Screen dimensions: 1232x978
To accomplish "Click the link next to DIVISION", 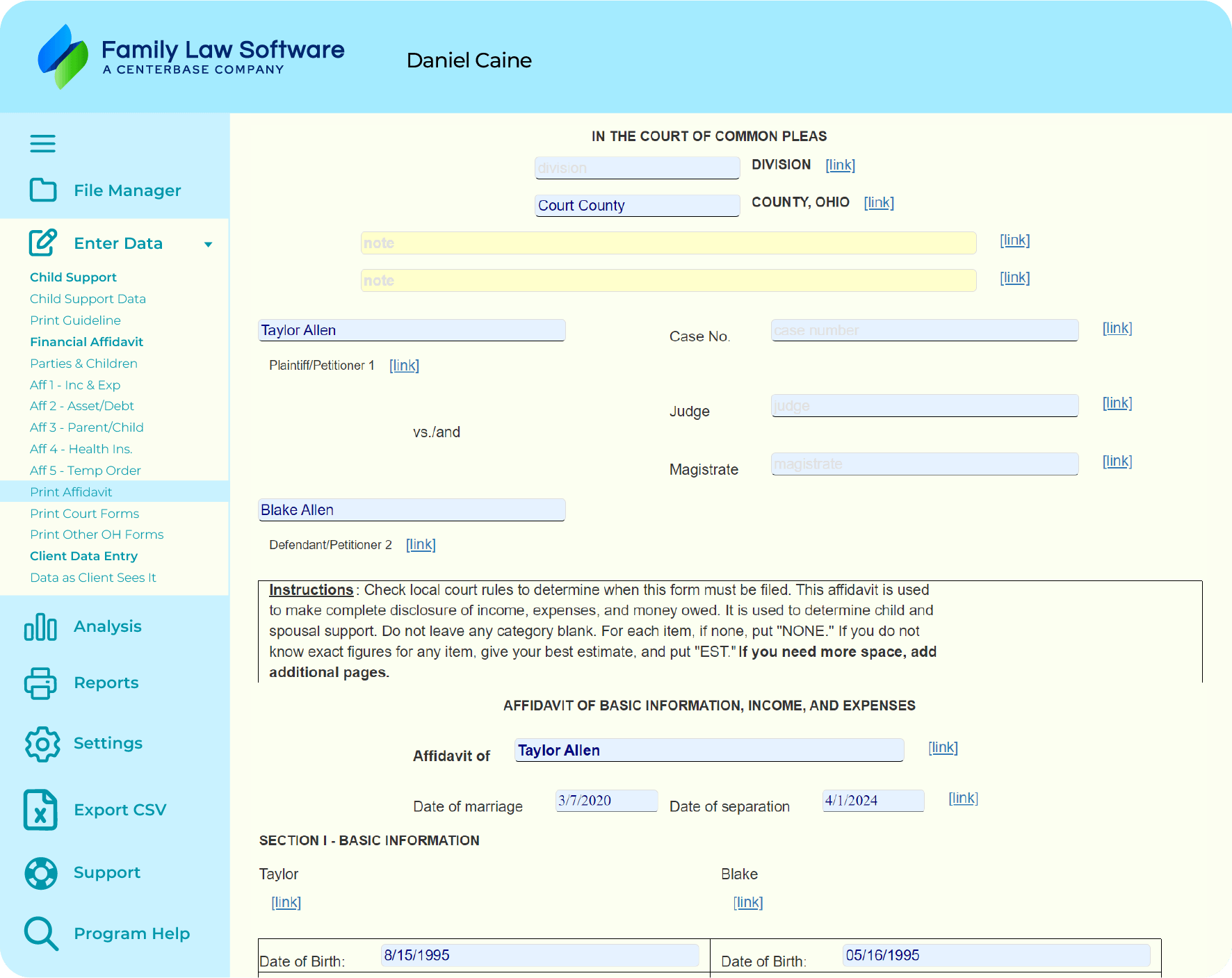I will coord(840,165).
